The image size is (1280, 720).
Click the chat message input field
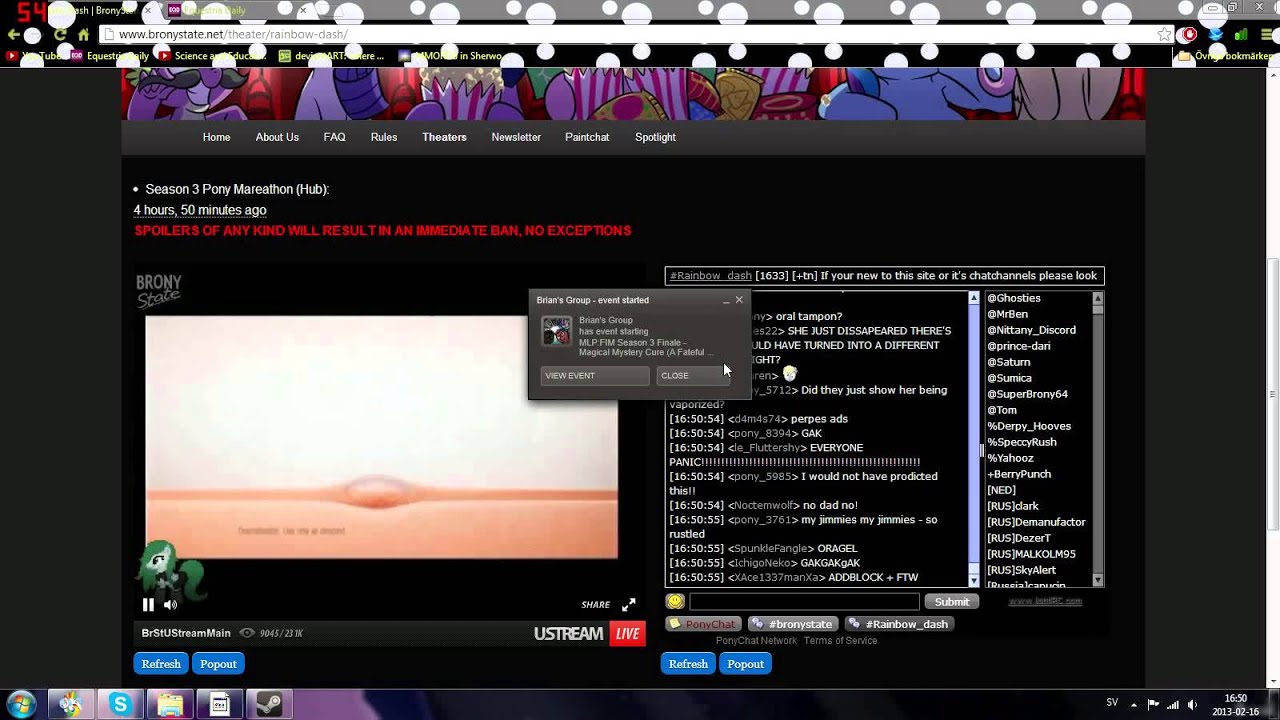[803, 601]
